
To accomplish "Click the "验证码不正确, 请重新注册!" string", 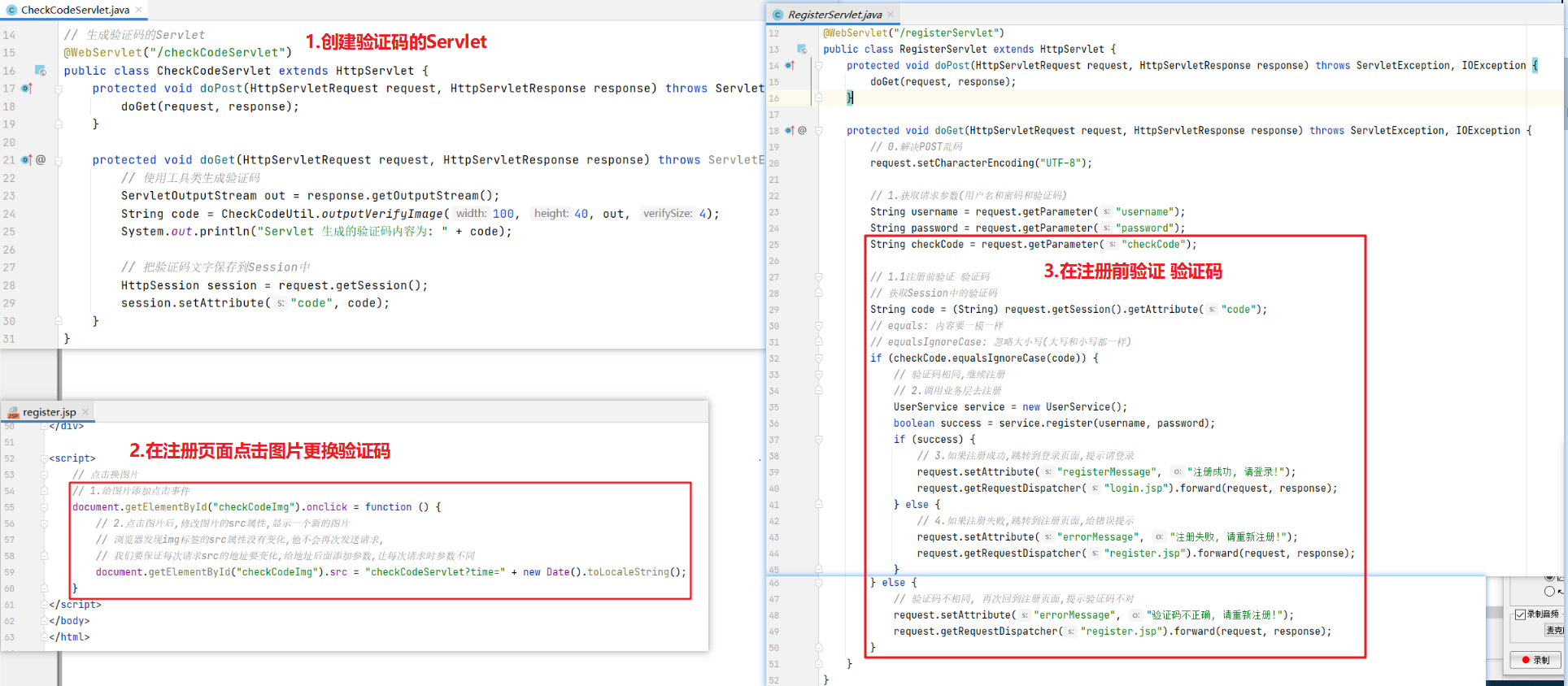I will [1213, 615].
